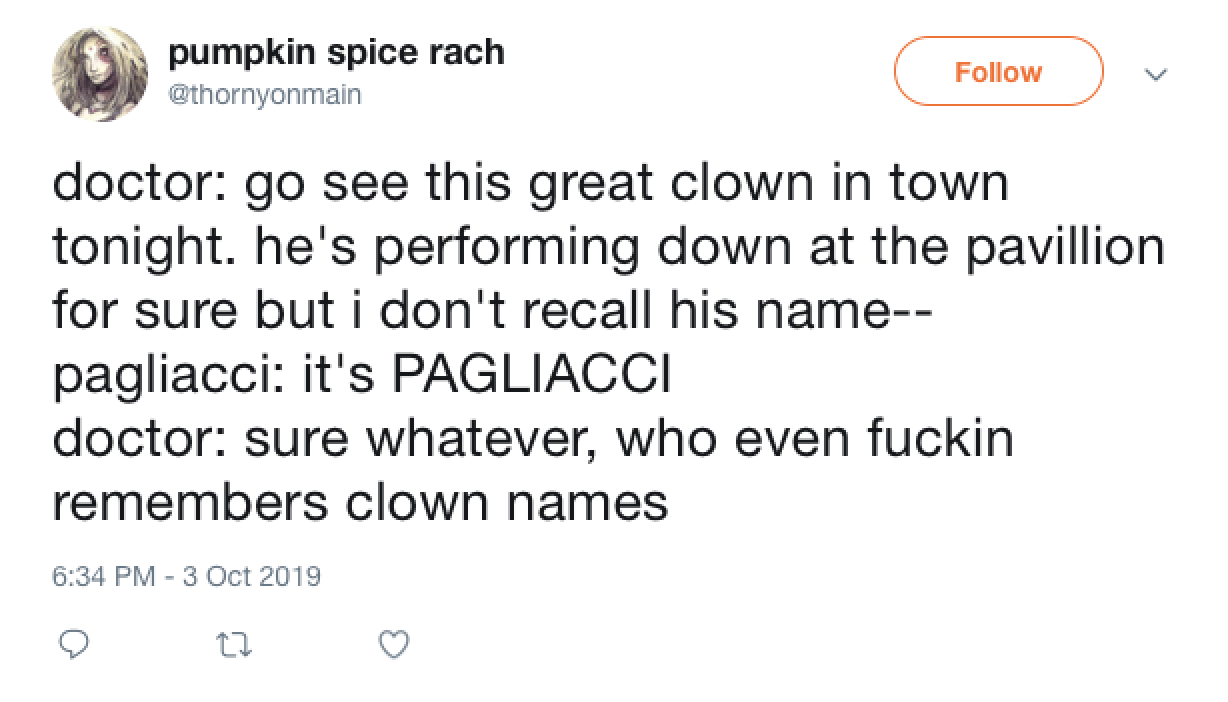Follow pumpkin spice rach

click(999, 71)
